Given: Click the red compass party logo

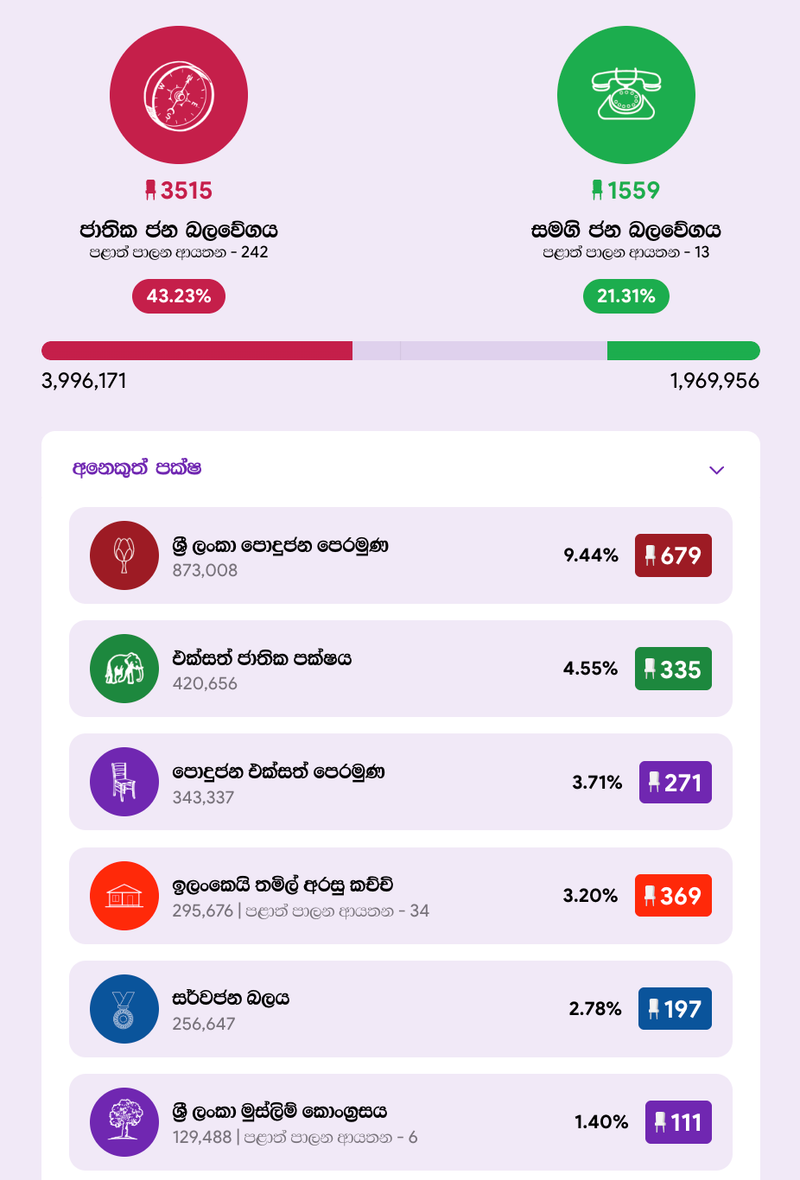Looking at the screenshot, I should 178,95.
